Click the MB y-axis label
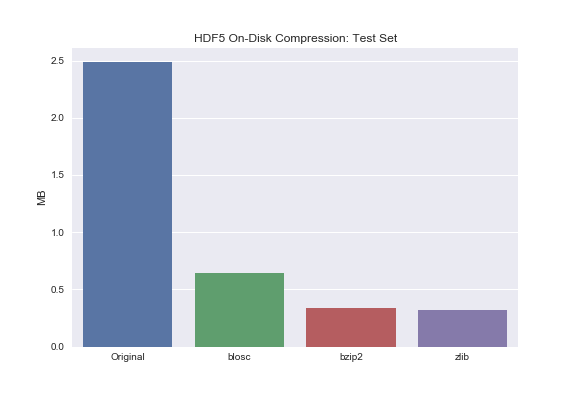 41,198
